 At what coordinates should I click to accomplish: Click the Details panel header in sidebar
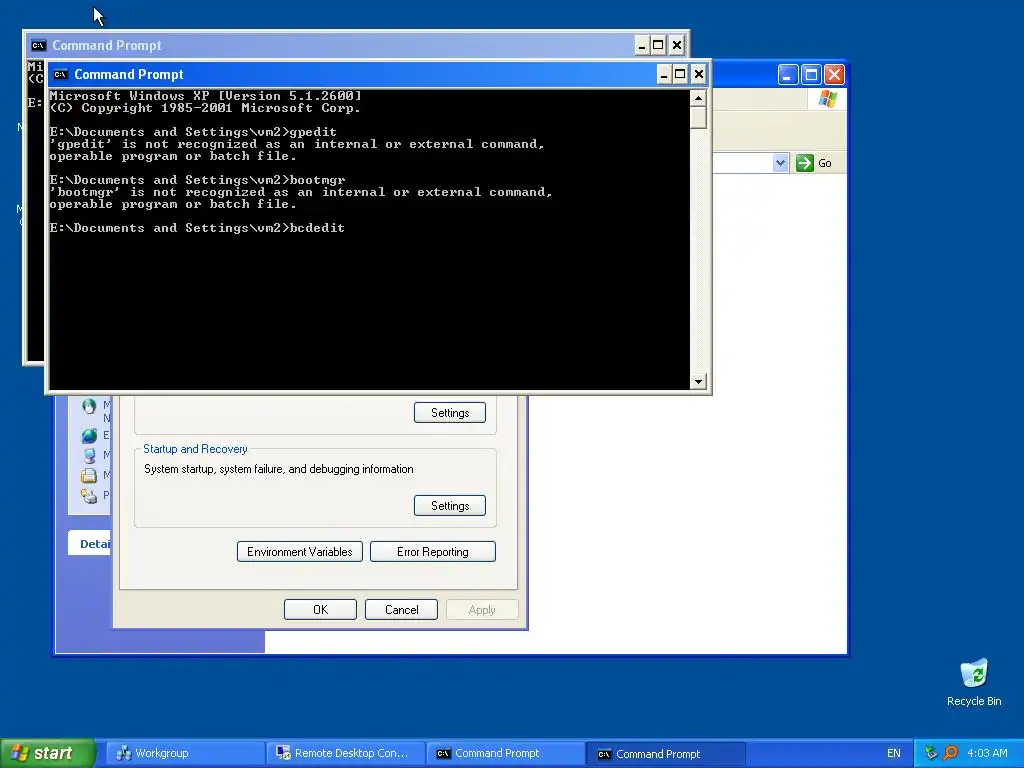[x=90, y=543]
